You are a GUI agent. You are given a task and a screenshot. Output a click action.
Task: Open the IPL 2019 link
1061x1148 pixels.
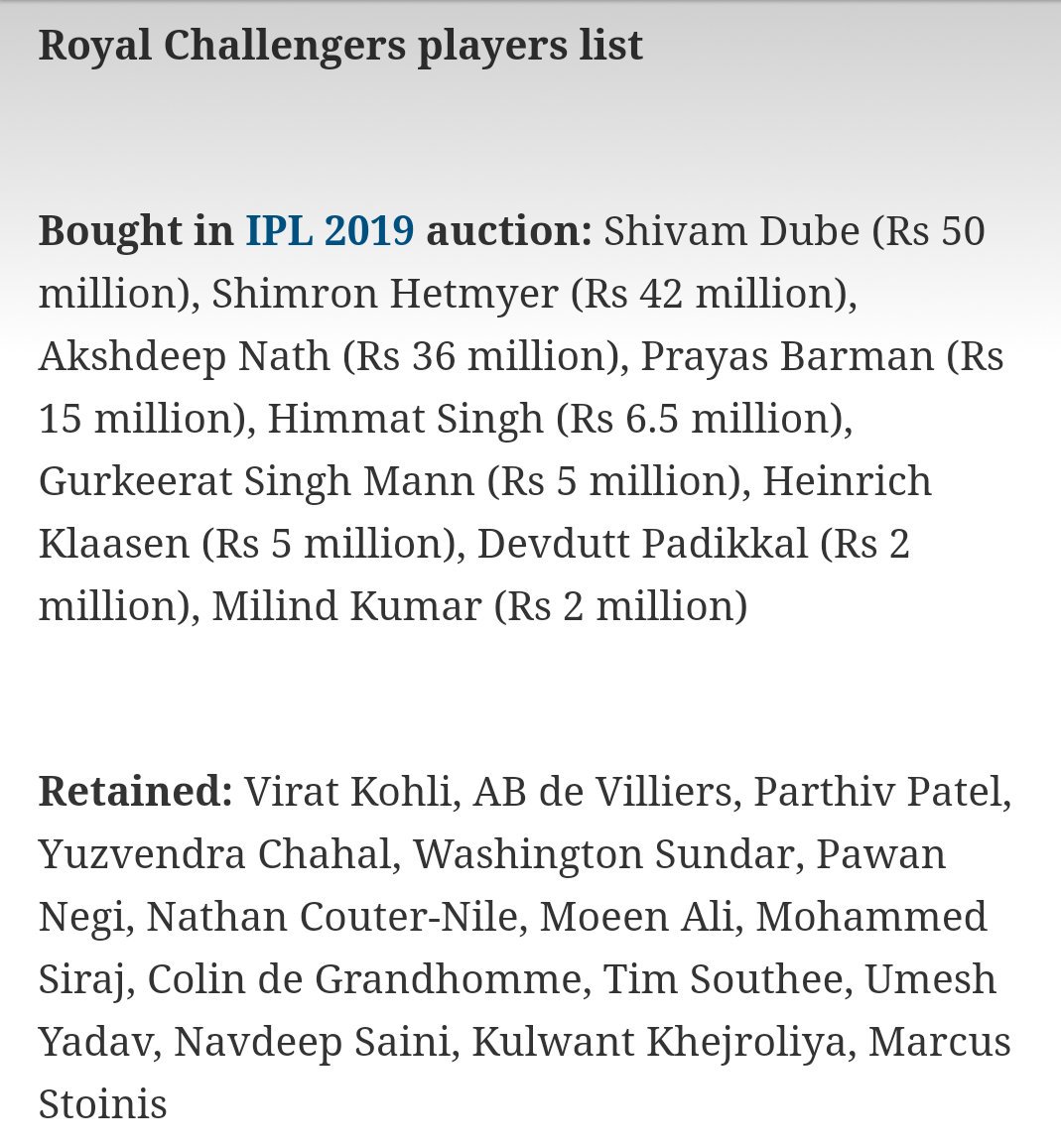pos(330,230)
